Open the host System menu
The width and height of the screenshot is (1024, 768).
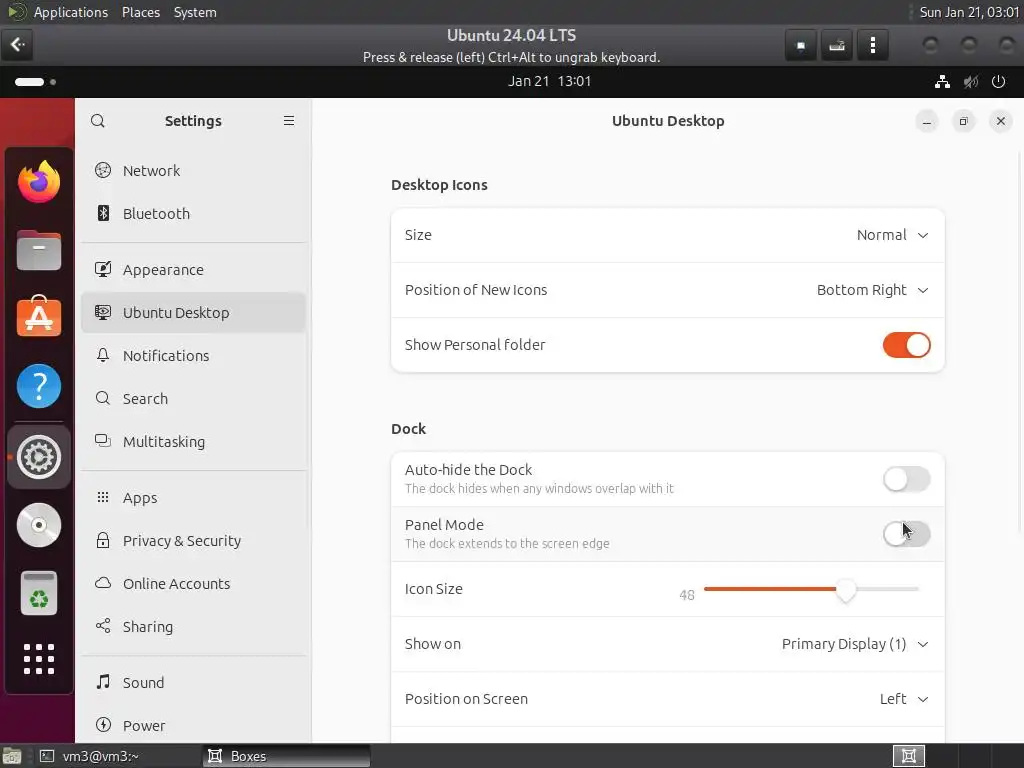195,12
